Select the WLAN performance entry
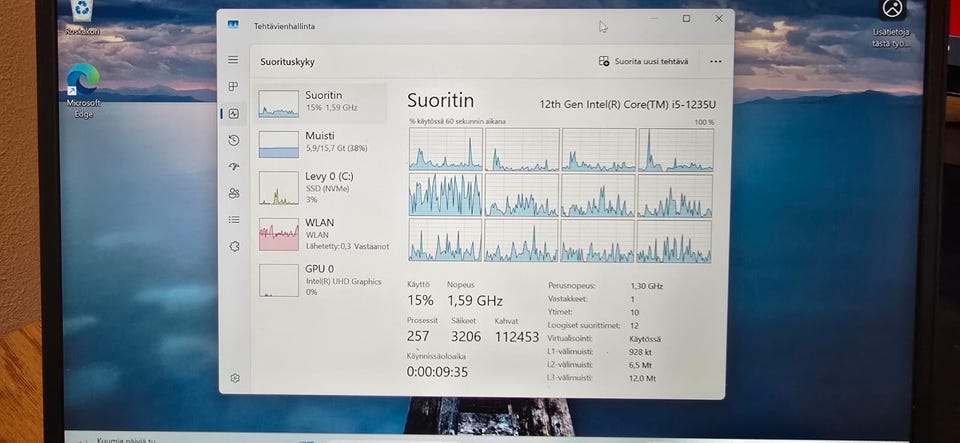 (322, 234)
